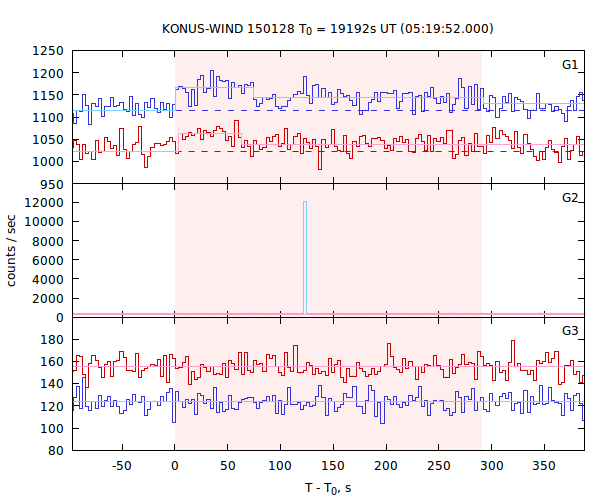Screen dimensions: 600x500
Task: Click the 1050 y-axis tick label
Action: pyautogui.click(x=48, y=140)
